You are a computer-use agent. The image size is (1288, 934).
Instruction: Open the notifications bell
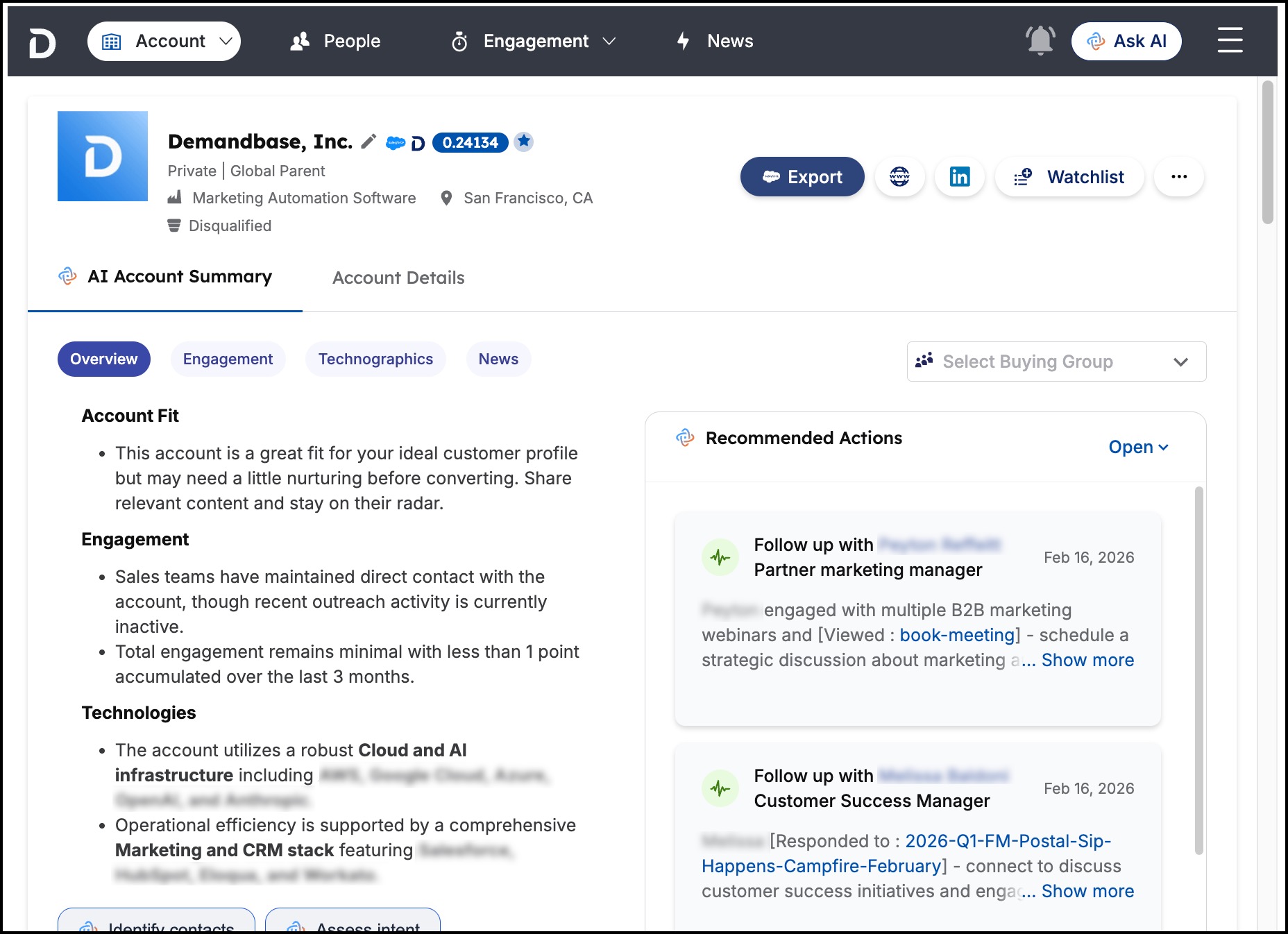[x=1040, y=41]
